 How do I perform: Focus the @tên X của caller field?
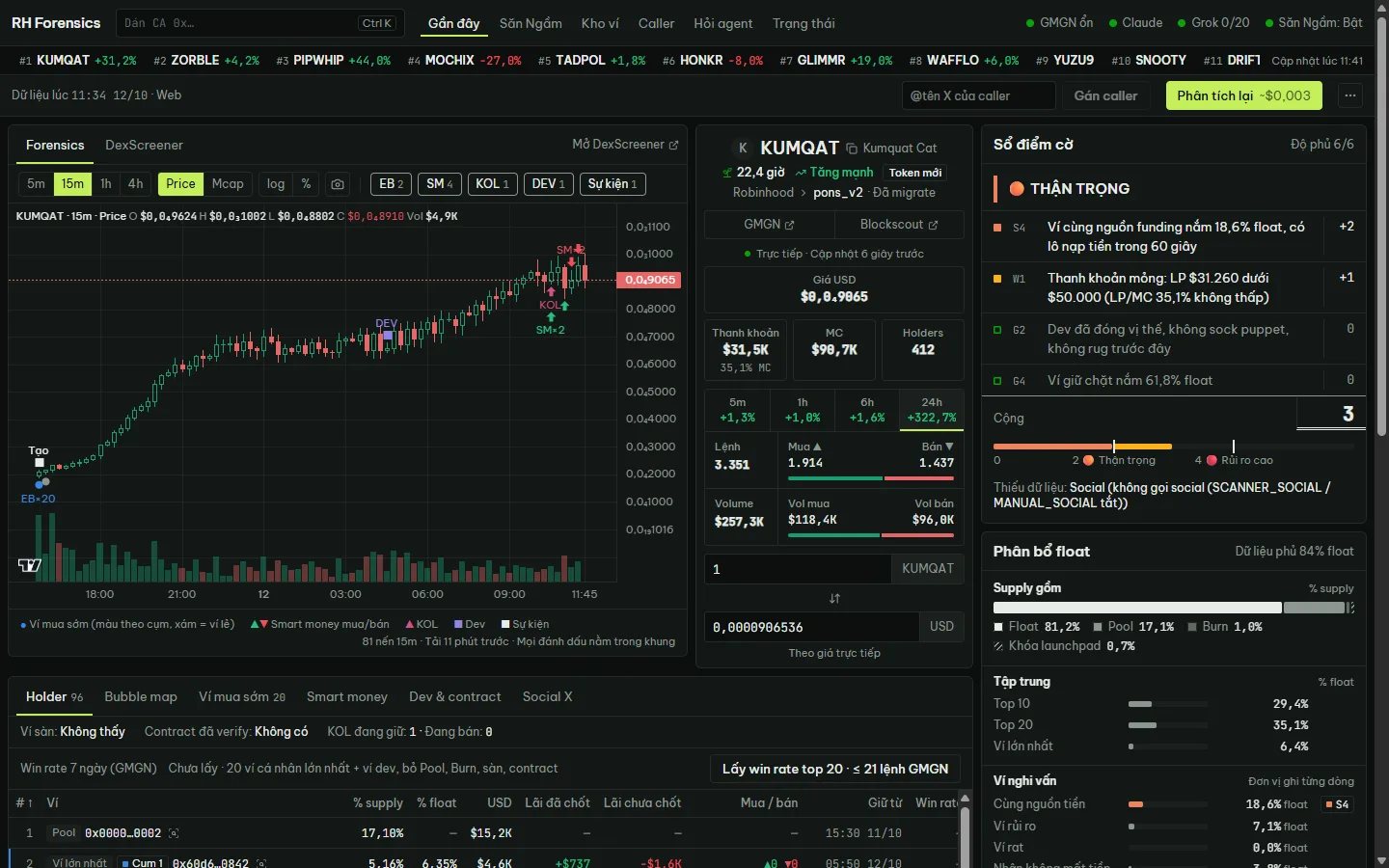pyautogui.click(x=979, y=95)
